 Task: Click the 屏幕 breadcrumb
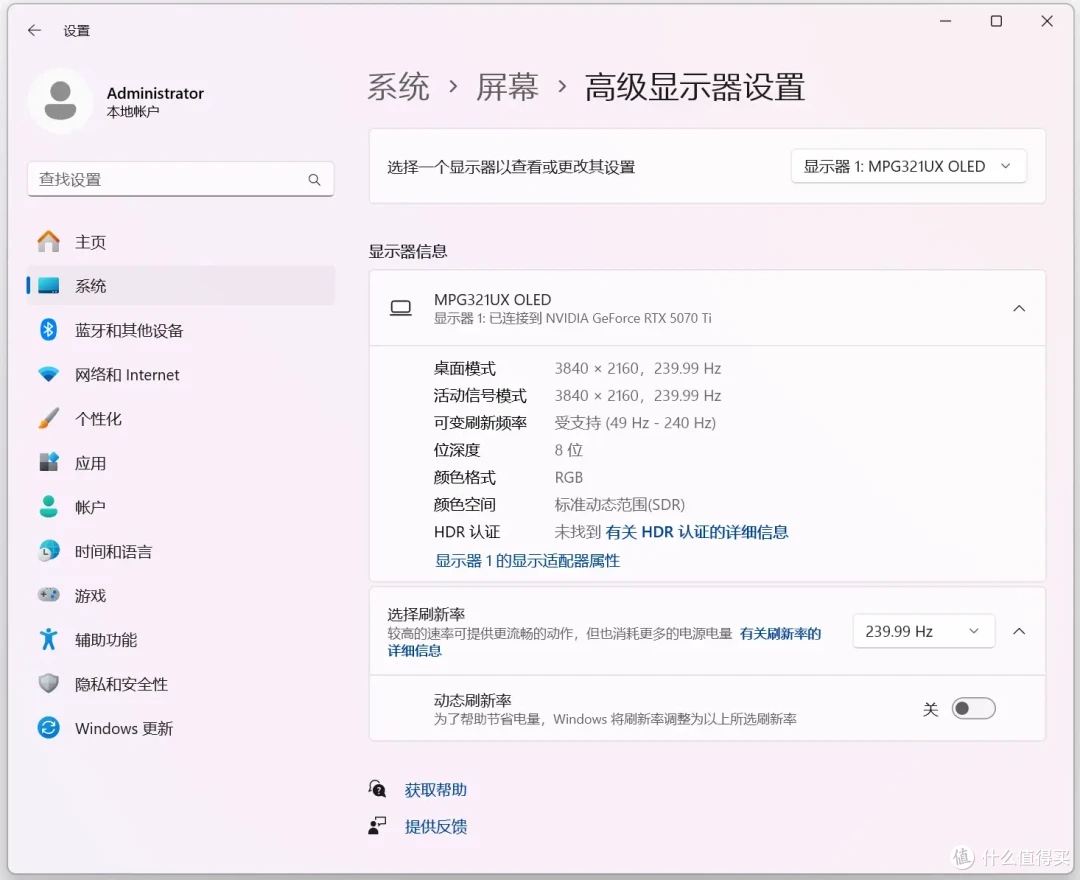coord(507,87)
